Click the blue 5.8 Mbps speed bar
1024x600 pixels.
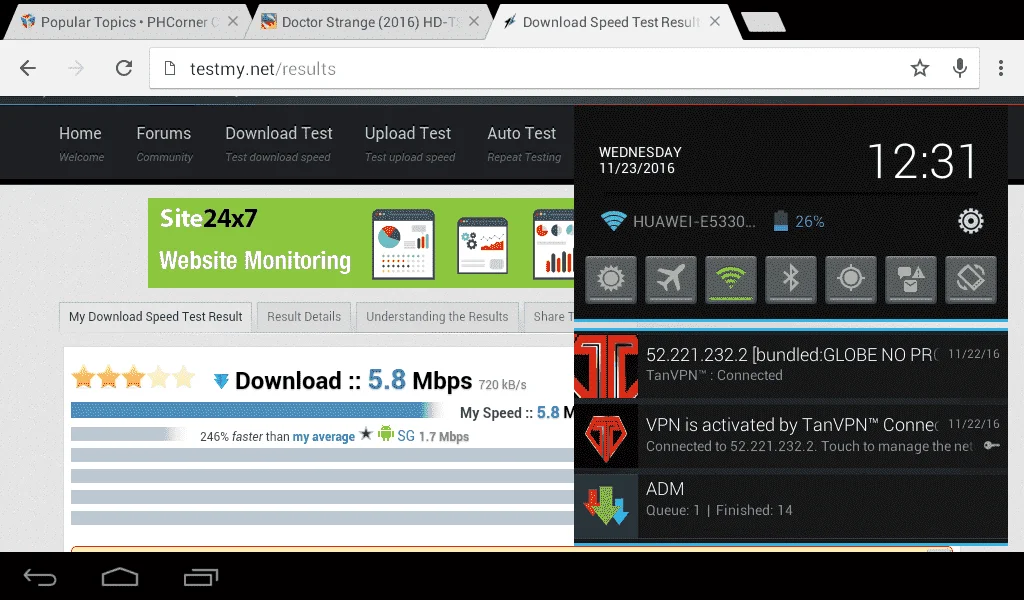coord(259,411)
